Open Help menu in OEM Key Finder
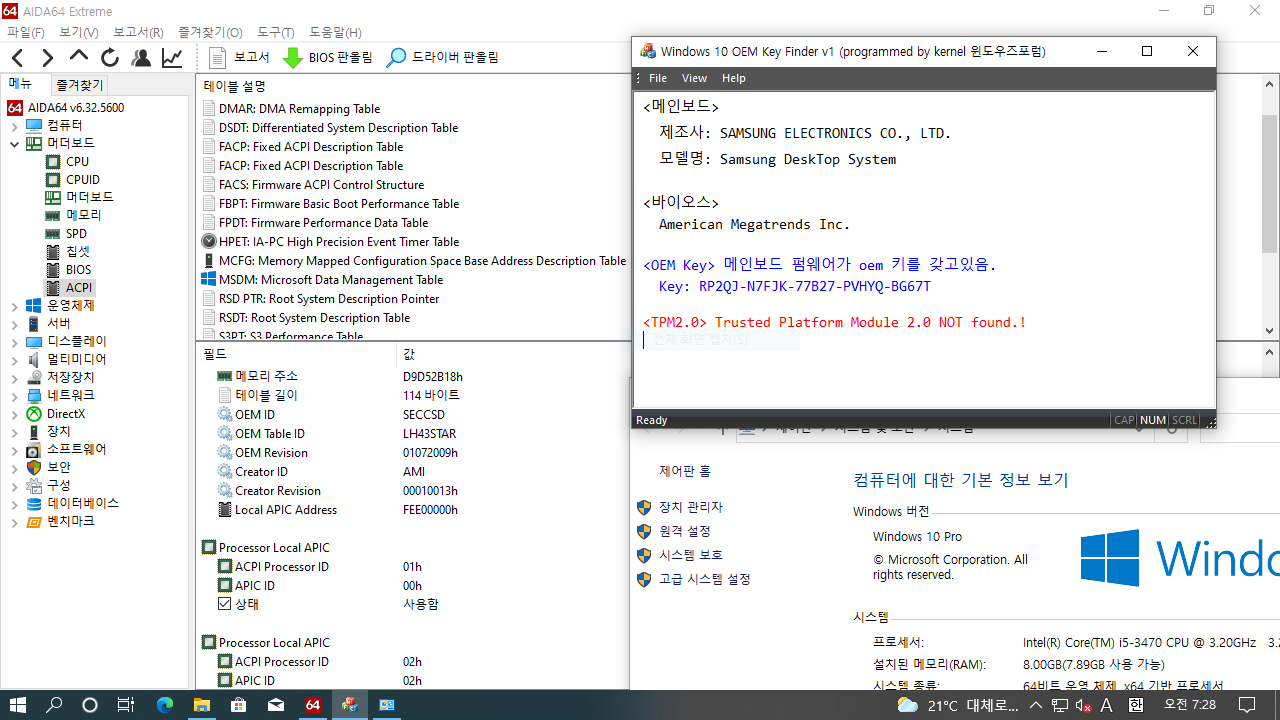The image size is (1280, 720). [734, 78]
